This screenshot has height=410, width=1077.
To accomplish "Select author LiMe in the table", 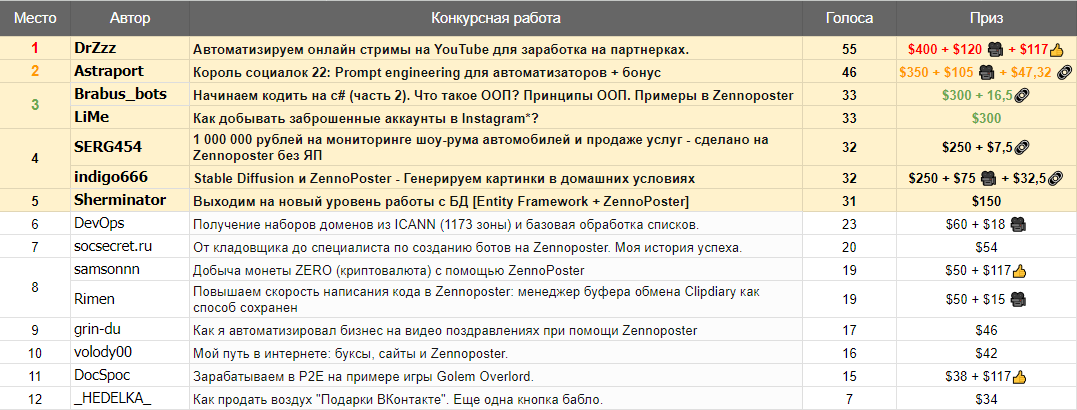I will 92,118.
